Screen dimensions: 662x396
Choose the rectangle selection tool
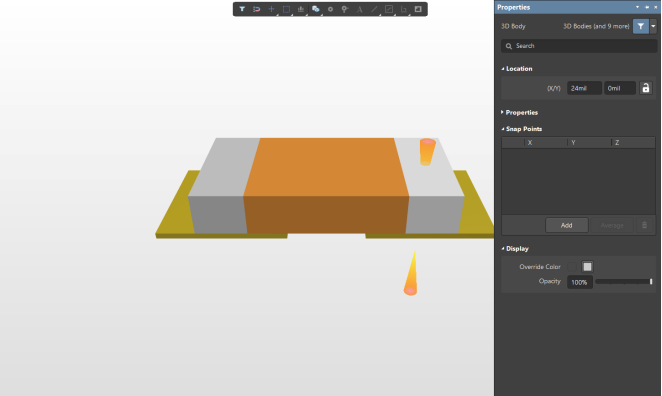coord(286,9)
